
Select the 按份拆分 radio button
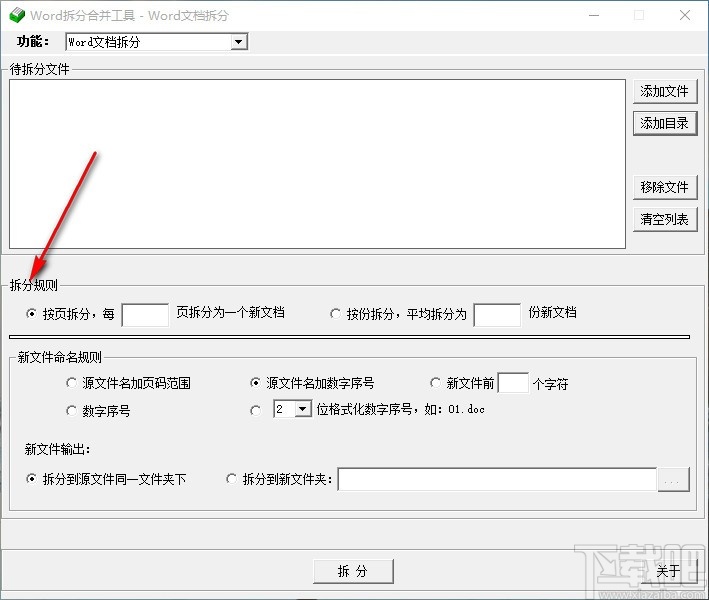click(335, 313)
